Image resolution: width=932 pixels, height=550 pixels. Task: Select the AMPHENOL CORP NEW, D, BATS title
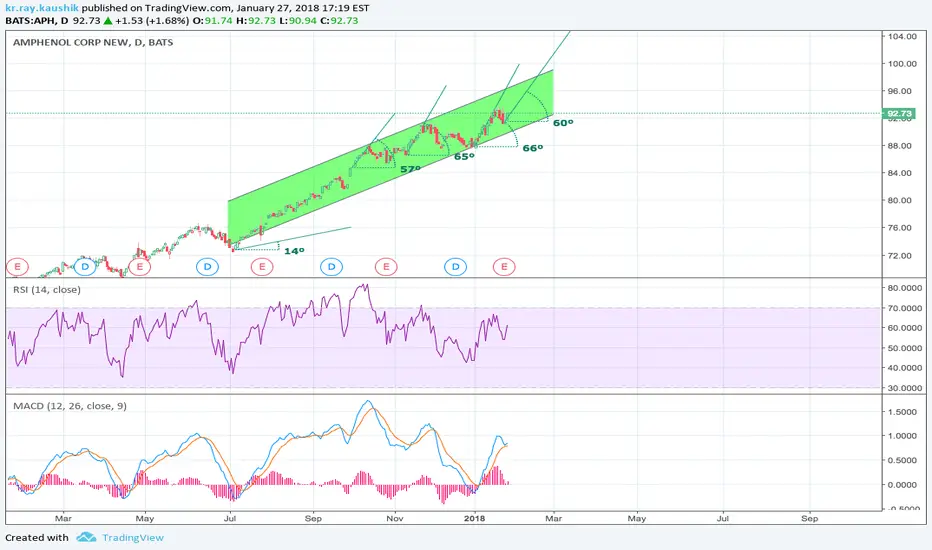tap(93, 42)
